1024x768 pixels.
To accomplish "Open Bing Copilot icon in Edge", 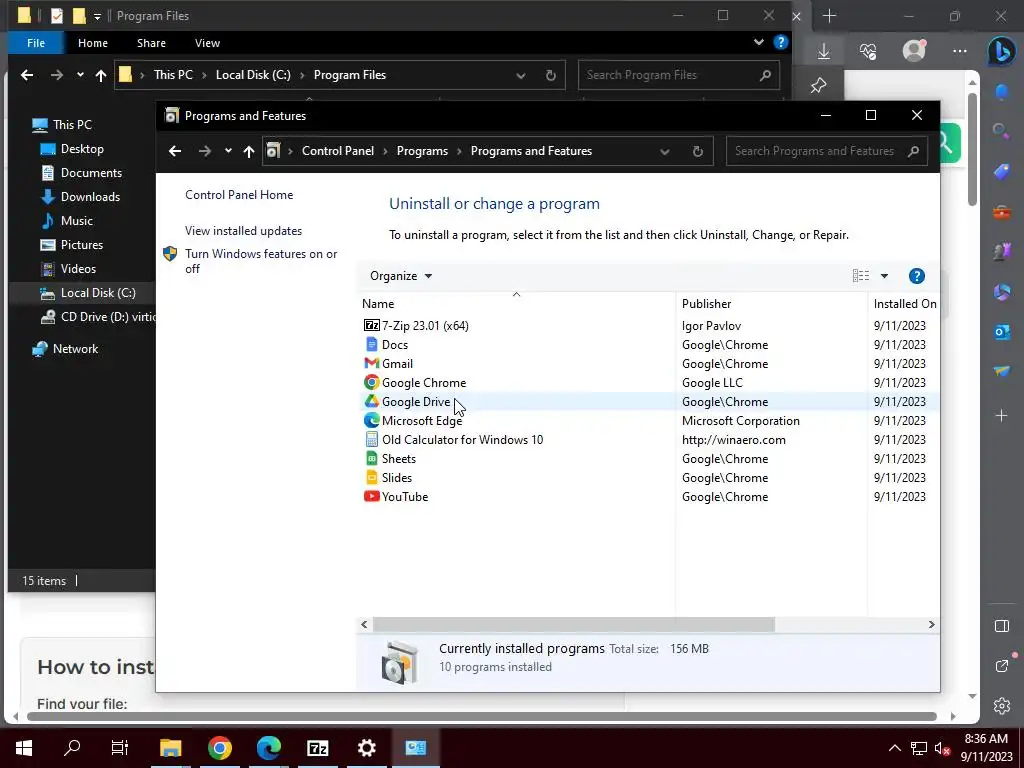I will click(1001, 51).
